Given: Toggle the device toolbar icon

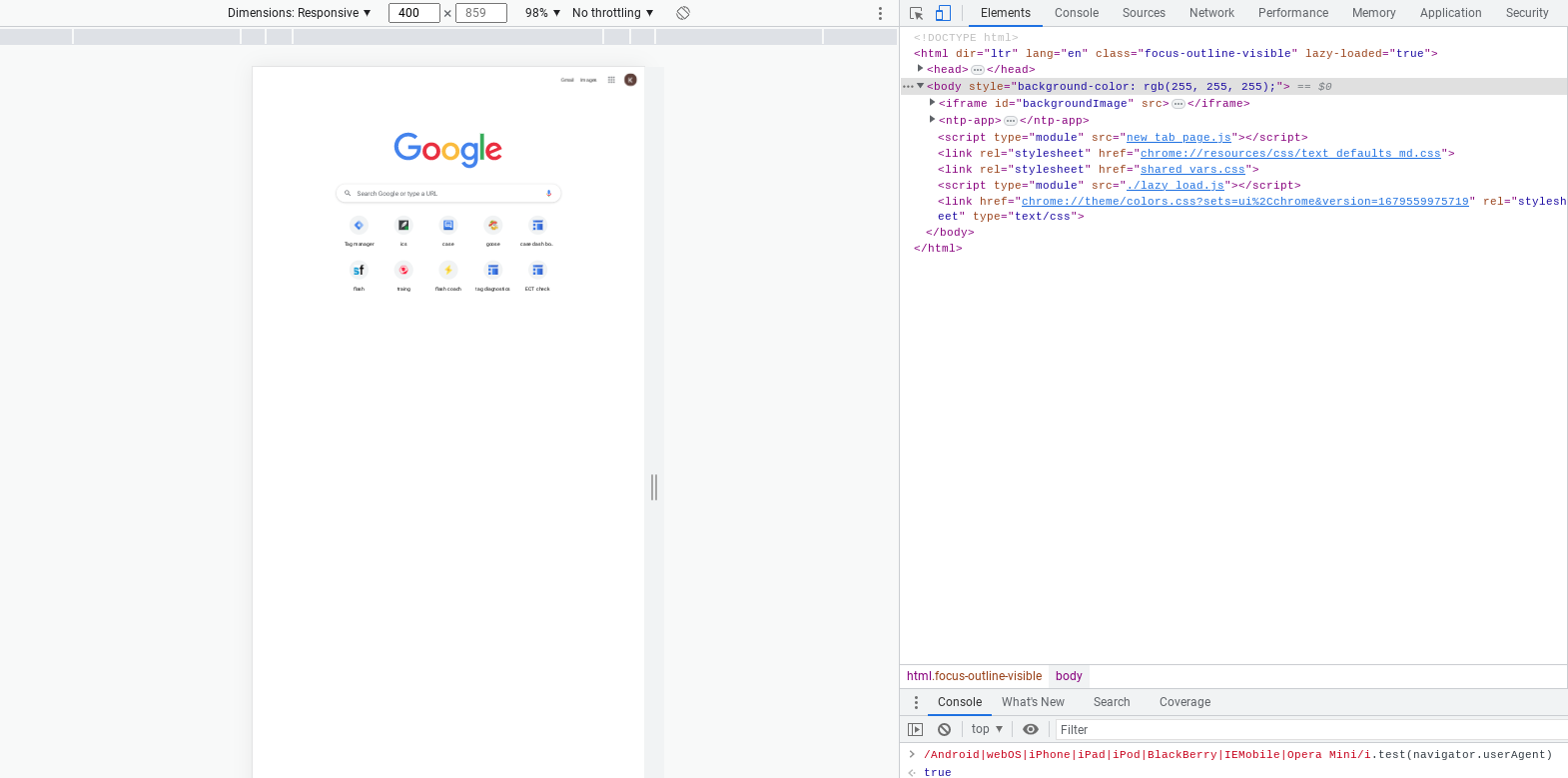Looking at the screenshot, I should [x=943, y=13].
